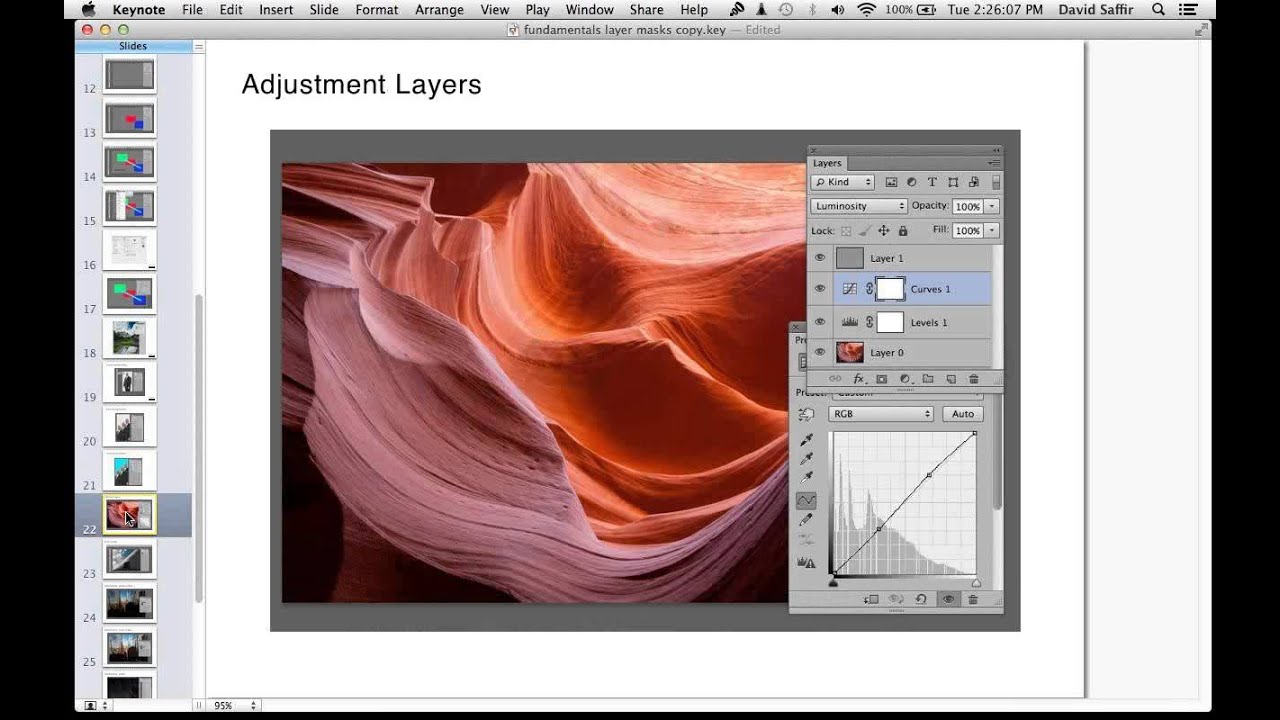The width and height of the screenshot is (1280, 720).
Task: Click the Wi-Fi icon in menu bar
Action: point(866,9)
